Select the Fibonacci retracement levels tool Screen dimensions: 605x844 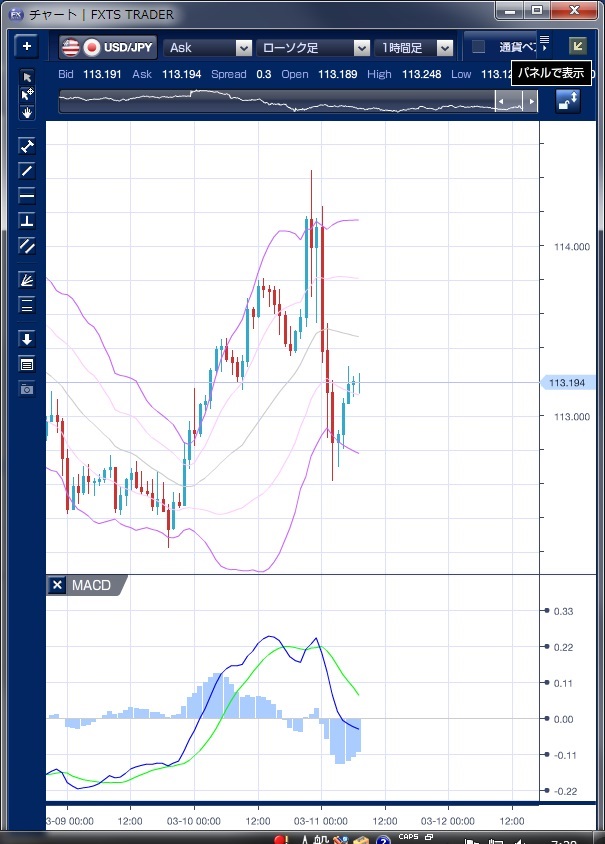click(x=27, y=305)
